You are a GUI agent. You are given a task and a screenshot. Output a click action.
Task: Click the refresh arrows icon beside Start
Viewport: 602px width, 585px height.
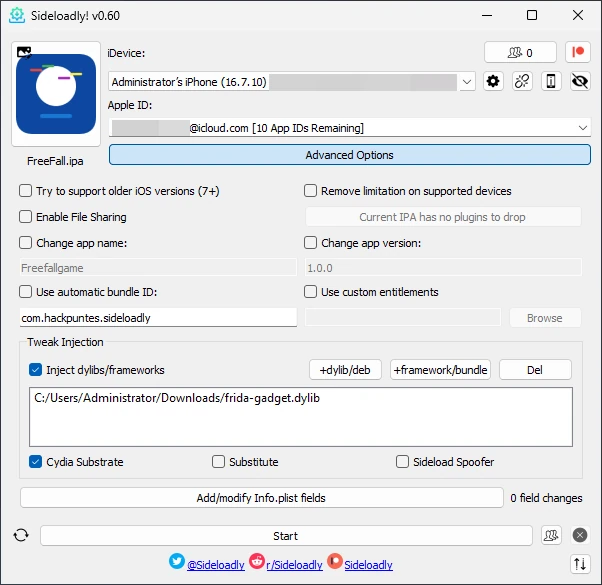pos(21,535)
